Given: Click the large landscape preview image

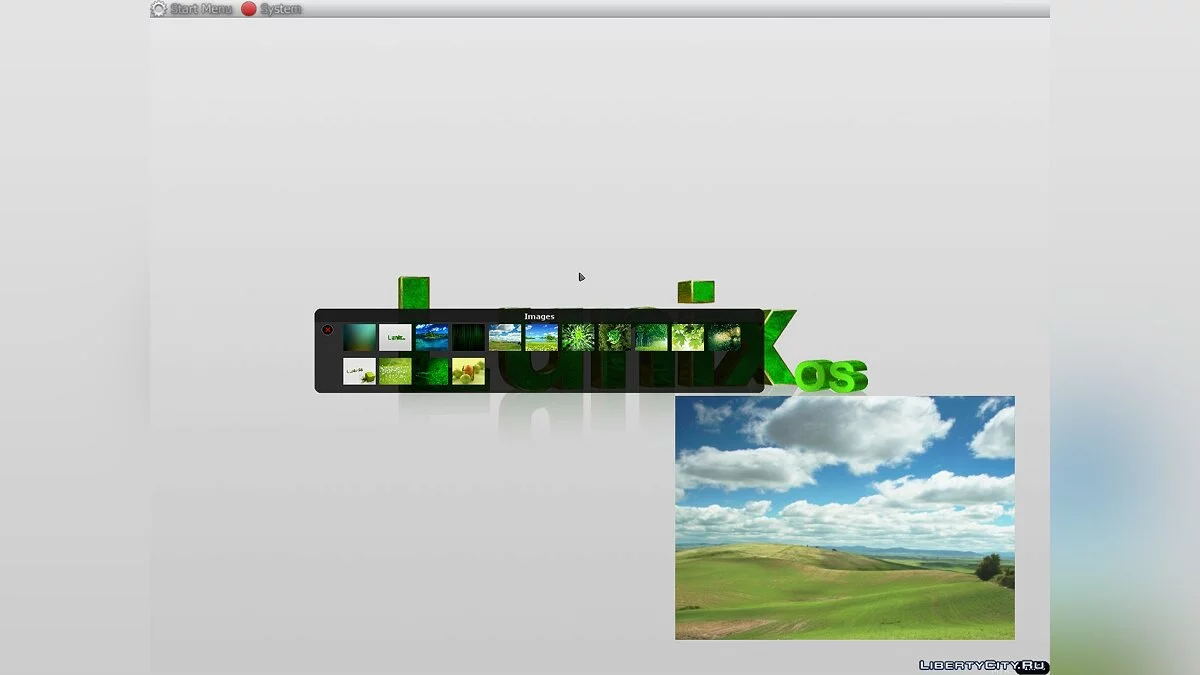Looking at the screenshot, I should pyautogui.click(x=844, y=517).
